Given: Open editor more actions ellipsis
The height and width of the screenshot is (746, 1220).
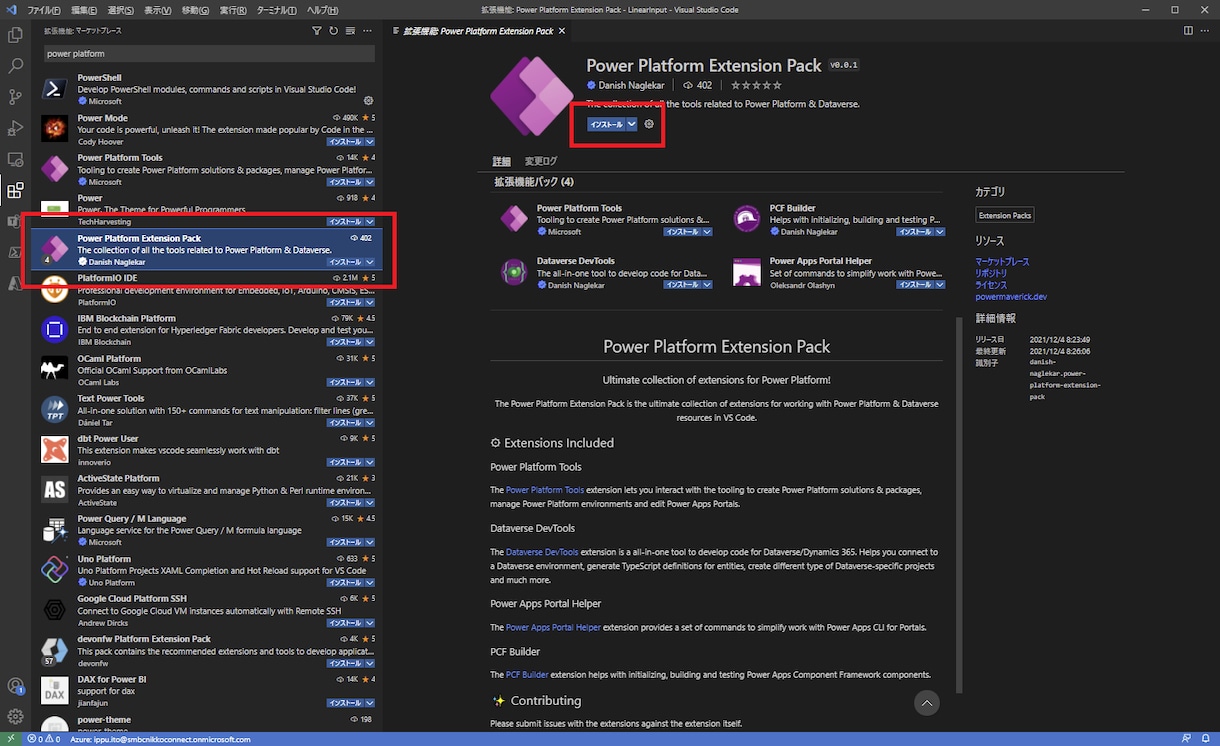Looking at the screenshot, I should tap(1205, 31).
